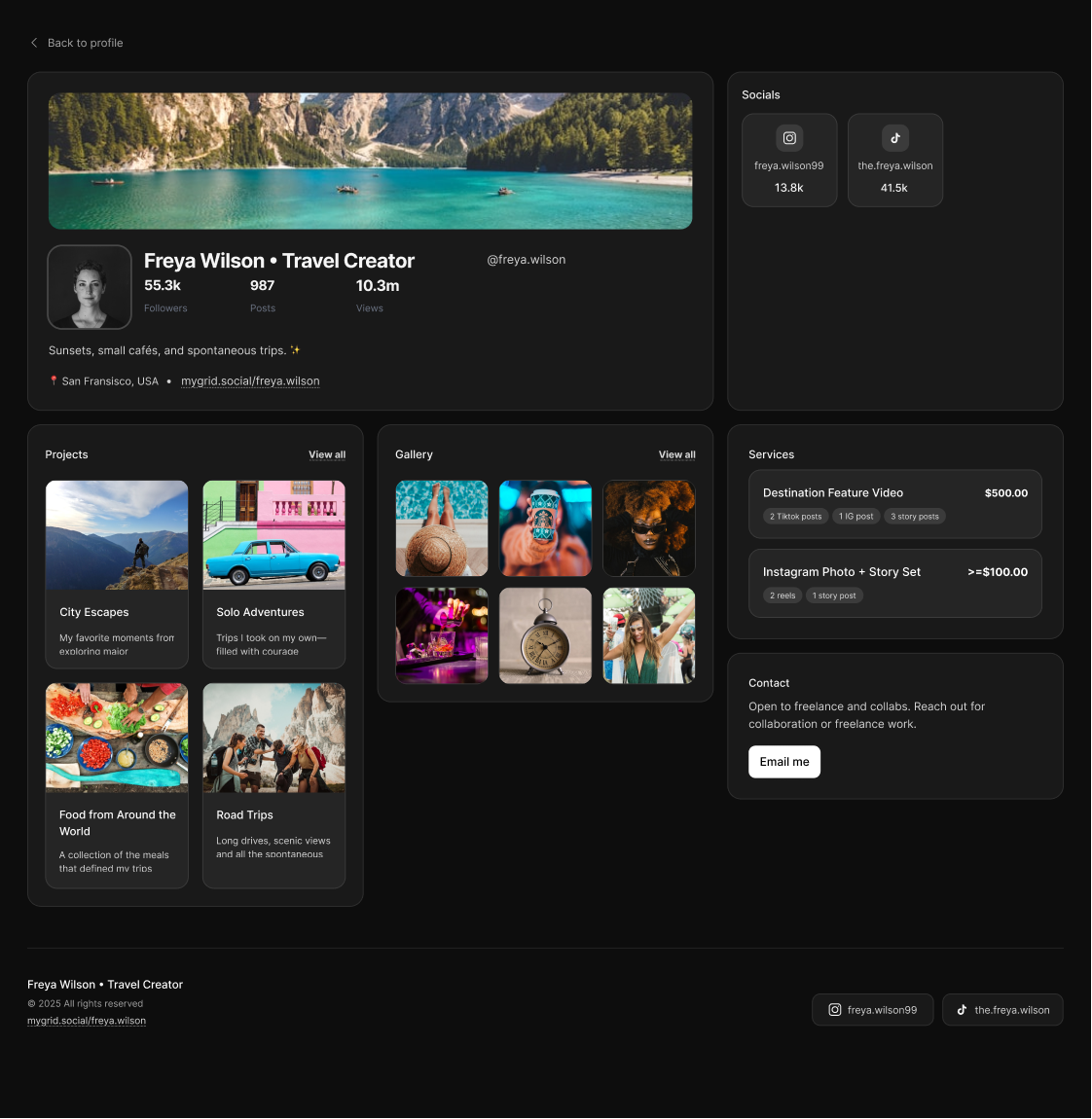The image size is (1092, 1119).
Task: View all gallery images
Action: tap(676, 454)
